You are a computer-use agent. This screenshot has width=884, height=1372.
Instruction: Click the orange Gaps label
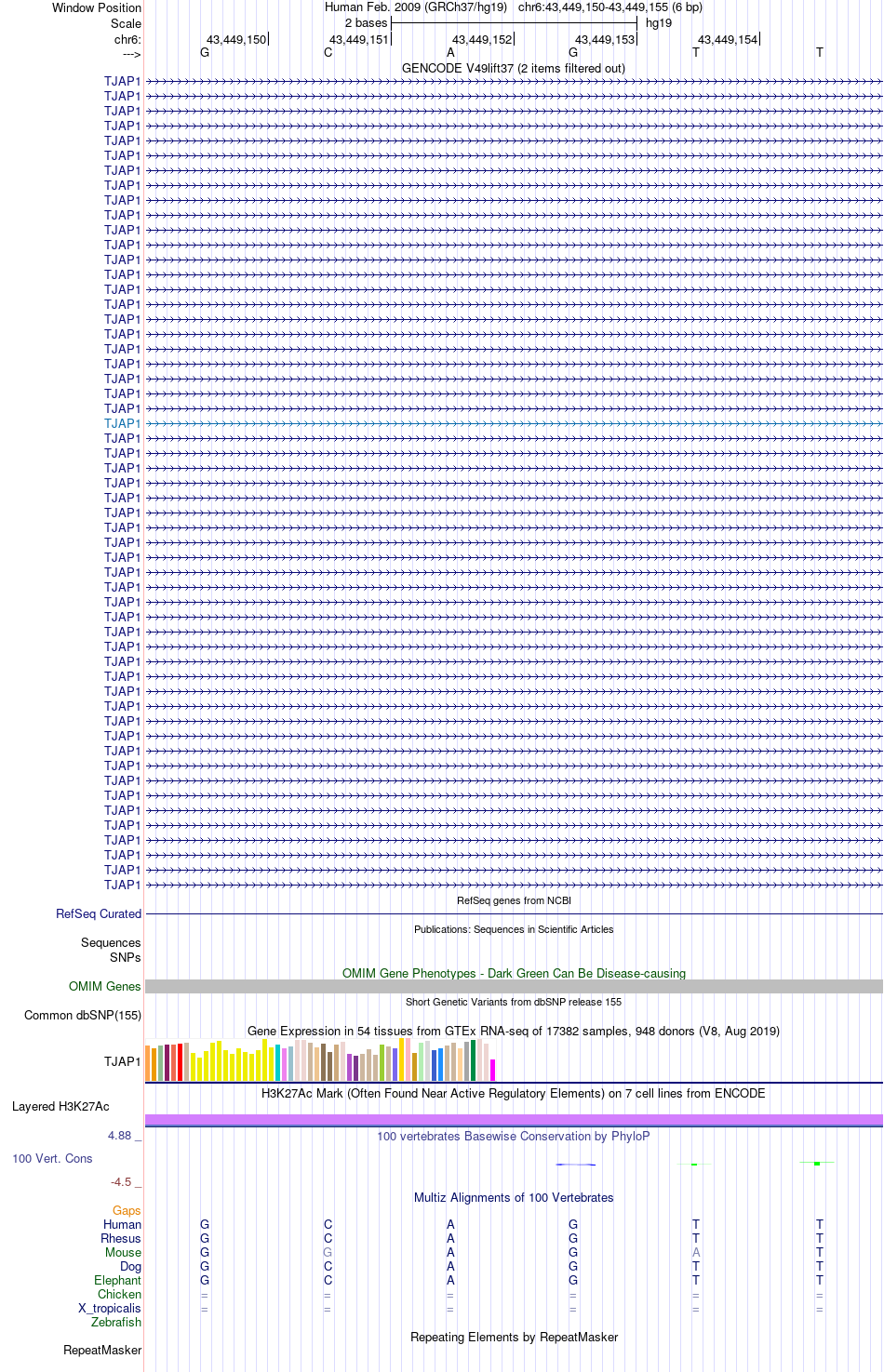click(127, 1211)
